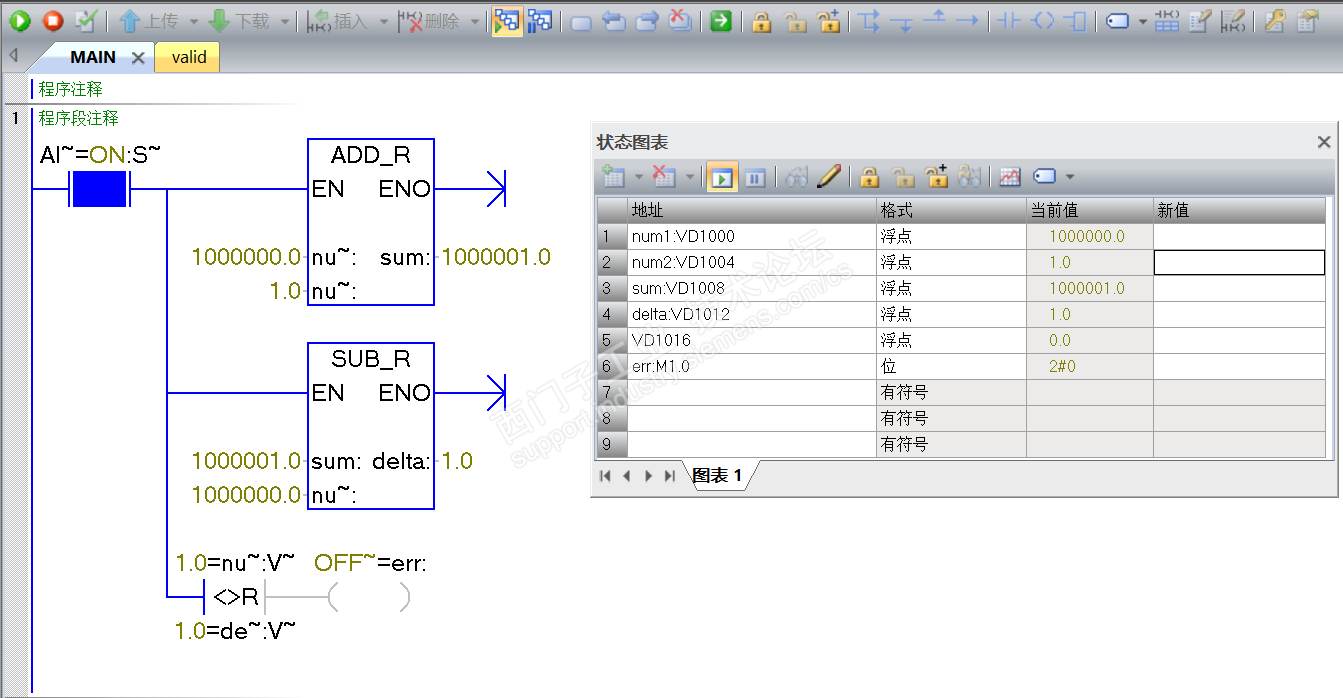
Task: Select the err output coil
Action: tap(369, 598)
